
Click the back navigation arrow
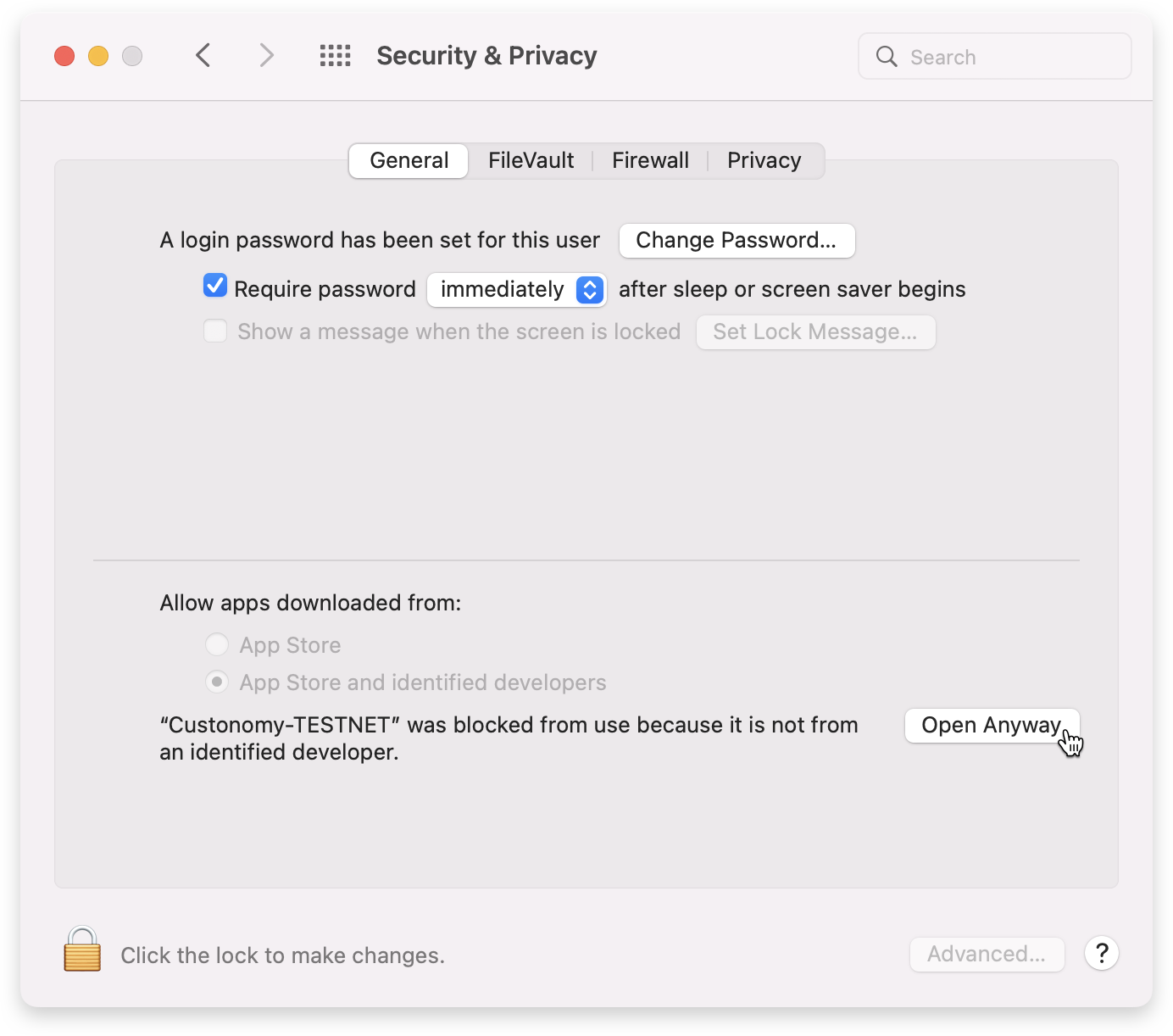coord(203,55)
